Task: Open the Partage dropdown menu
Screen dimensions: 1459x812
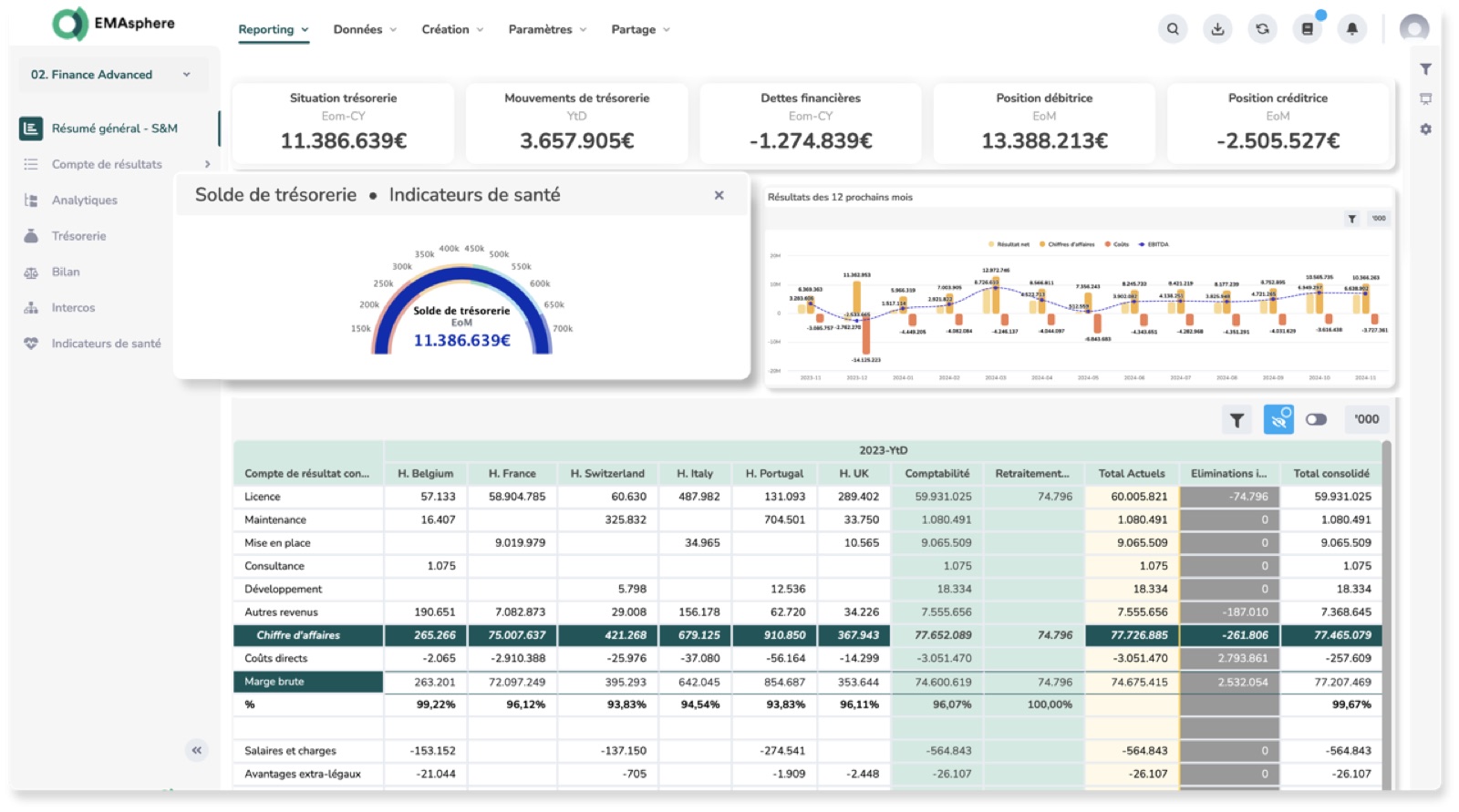Action: [640, 29]
